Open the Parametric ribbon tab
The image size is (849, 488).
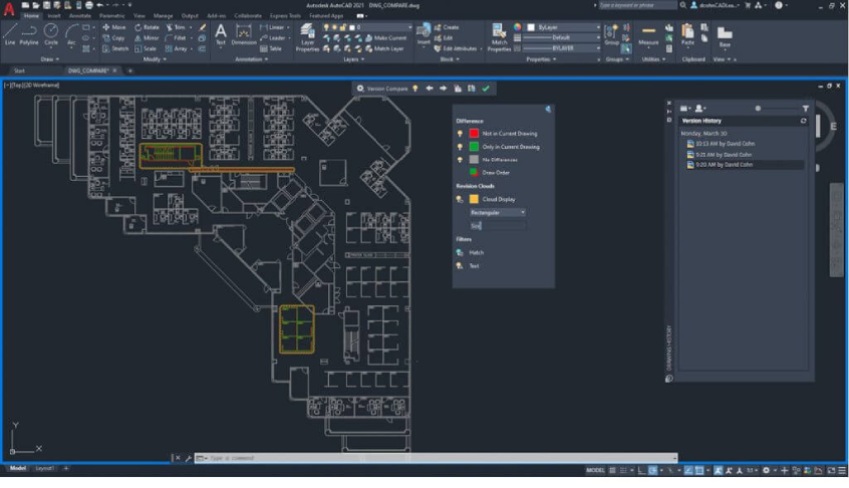click(x=112, y=16)
